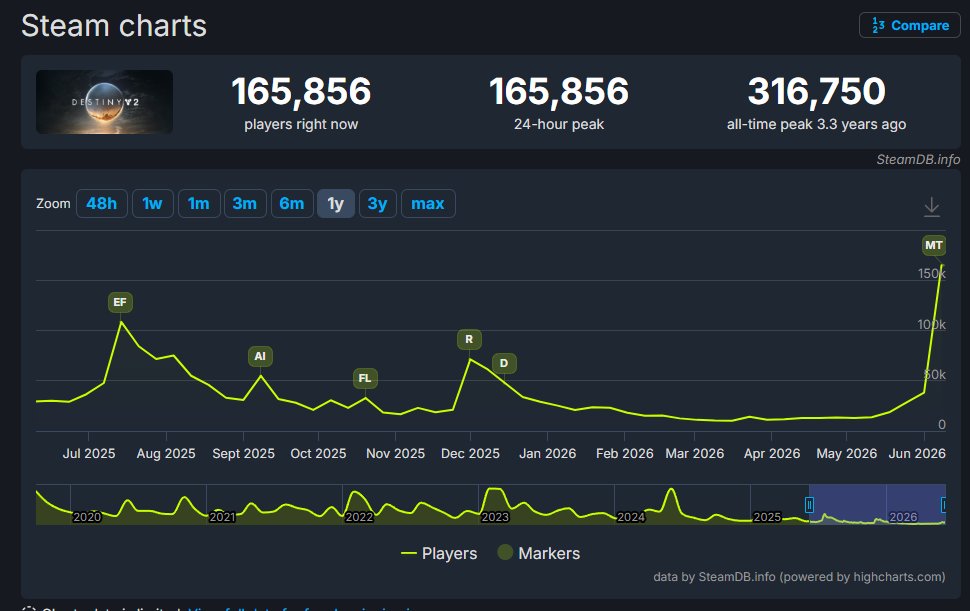The width and height of the screenshot is (970, 611).
Task: Click the MT chart marker
Action: pos(934,246)
